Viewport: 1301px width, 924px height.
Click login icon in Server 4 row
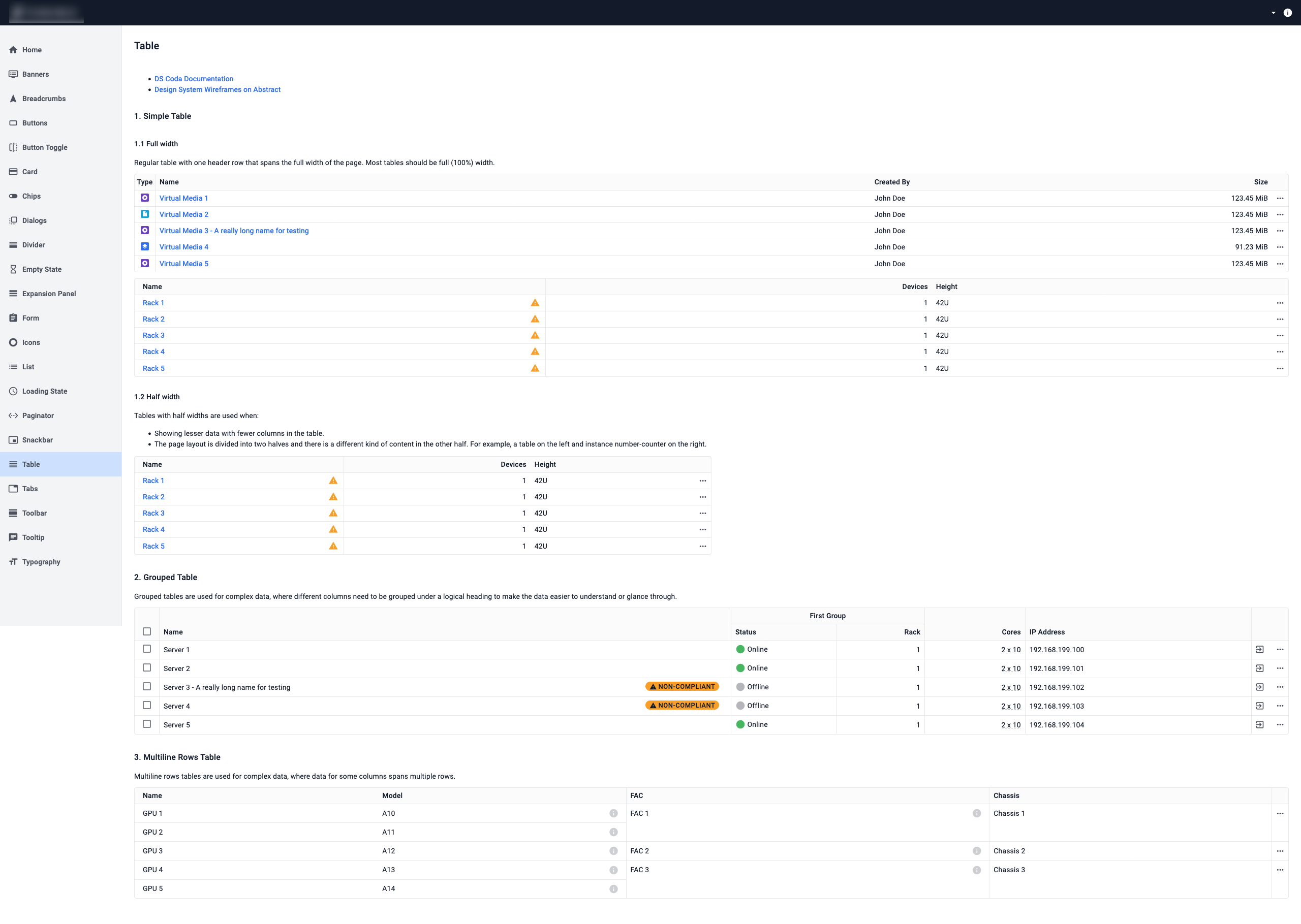point(1259,706)
